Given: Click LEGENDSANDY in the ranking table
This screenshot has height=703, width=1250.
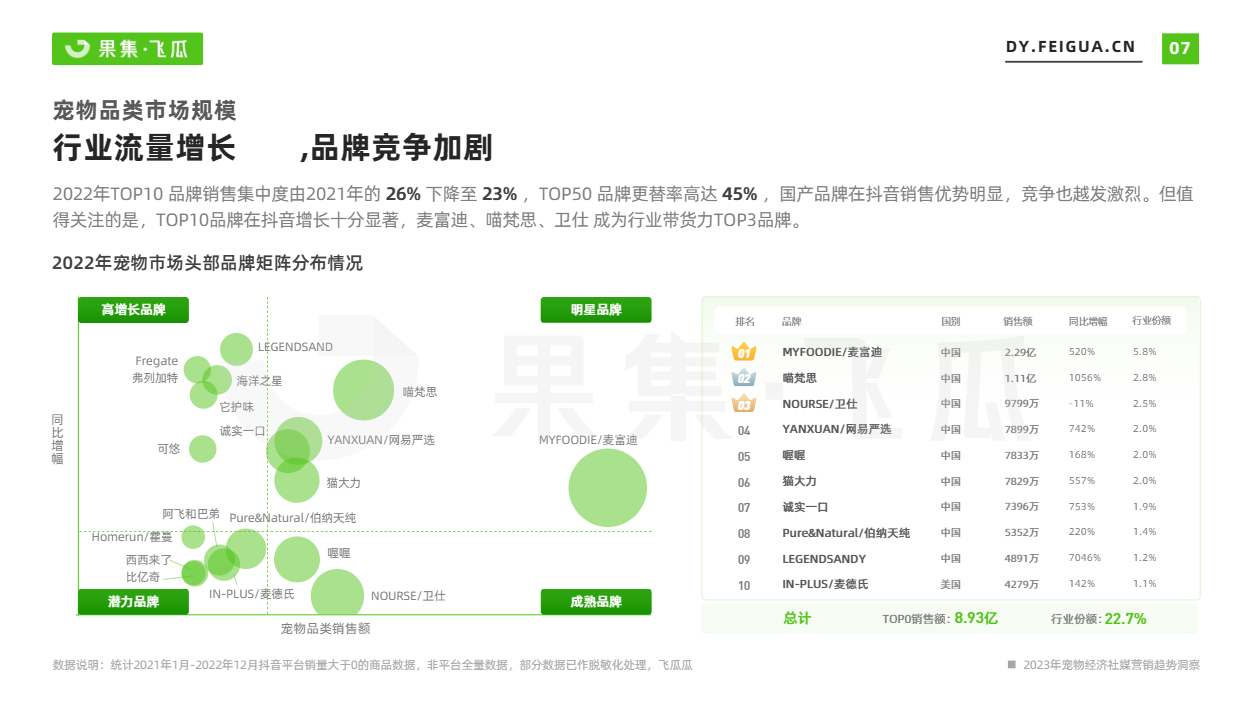Looking at the screenshot, I should [824, 559].
